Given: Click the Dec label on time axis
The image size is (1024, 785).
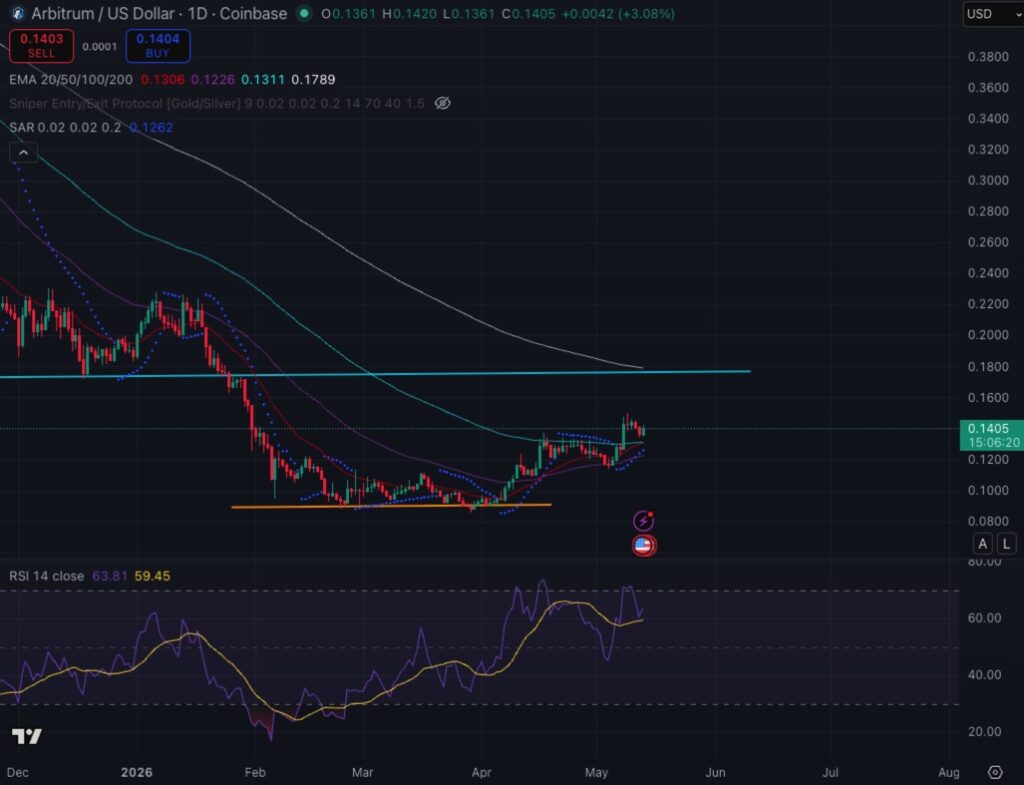Looking at the screenshot, I should click(x=18, y=773).
